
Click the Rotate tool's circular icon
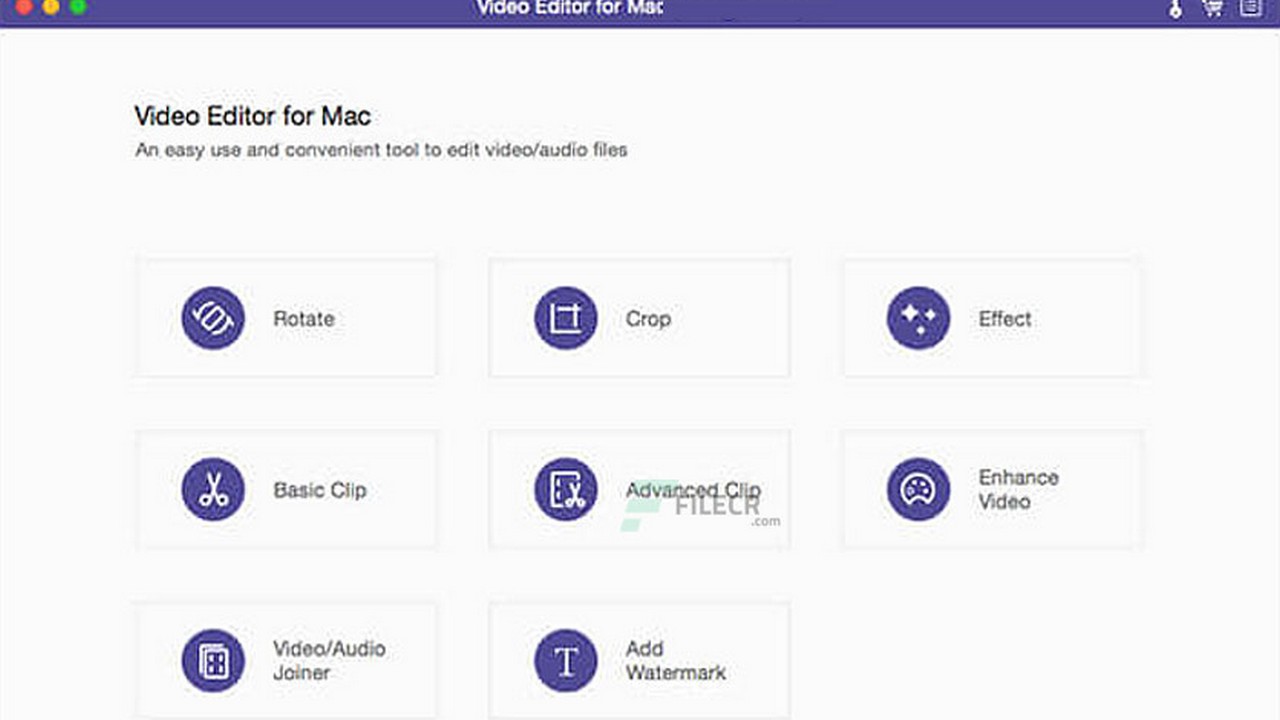213,318
